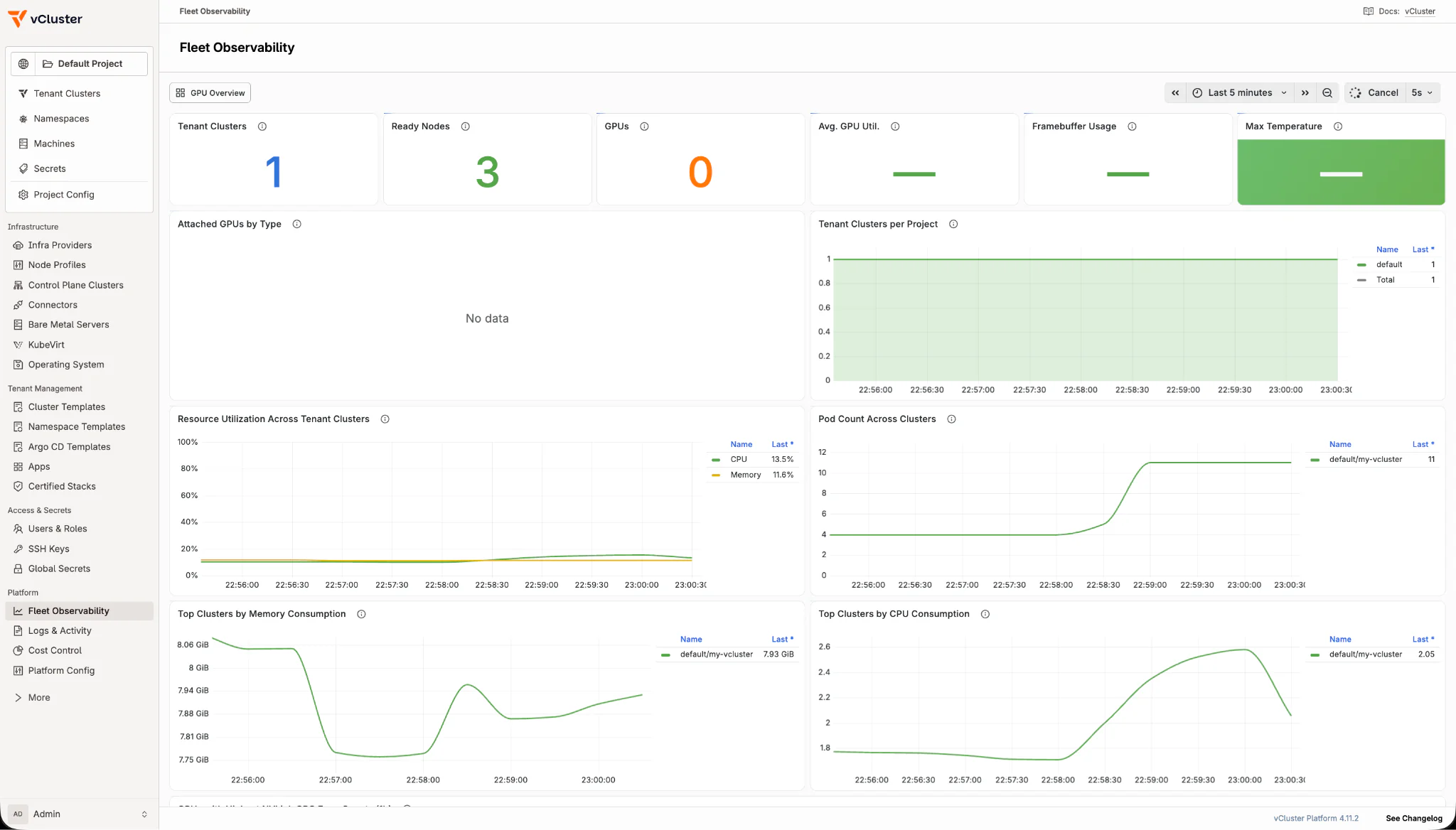Toggle default/my-vcluster series in CPU Consumption legend
The height and width of the screenshot is (830, 1456).
(x=1365, y=654)
